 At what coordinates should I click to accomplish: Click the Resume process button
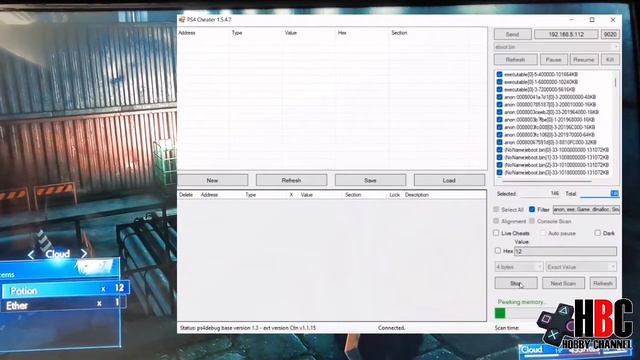[584, 60]
